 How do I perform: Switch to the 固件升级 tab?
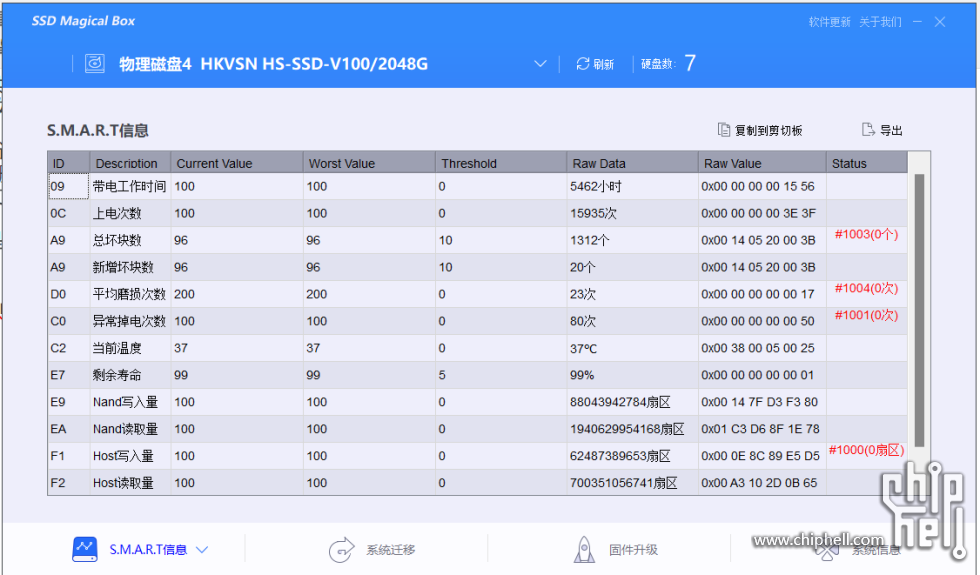pos(616,549)
